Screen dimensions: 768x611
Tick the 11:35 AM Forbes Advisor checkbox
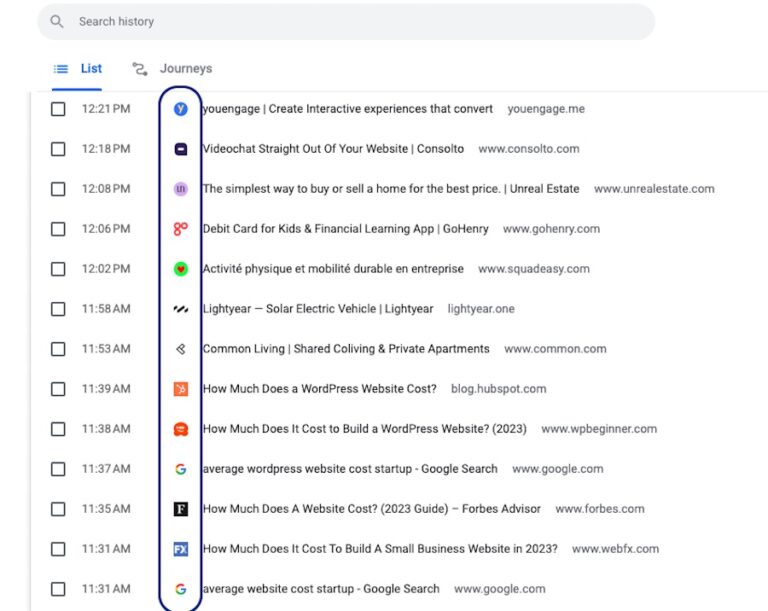[58, 509]
